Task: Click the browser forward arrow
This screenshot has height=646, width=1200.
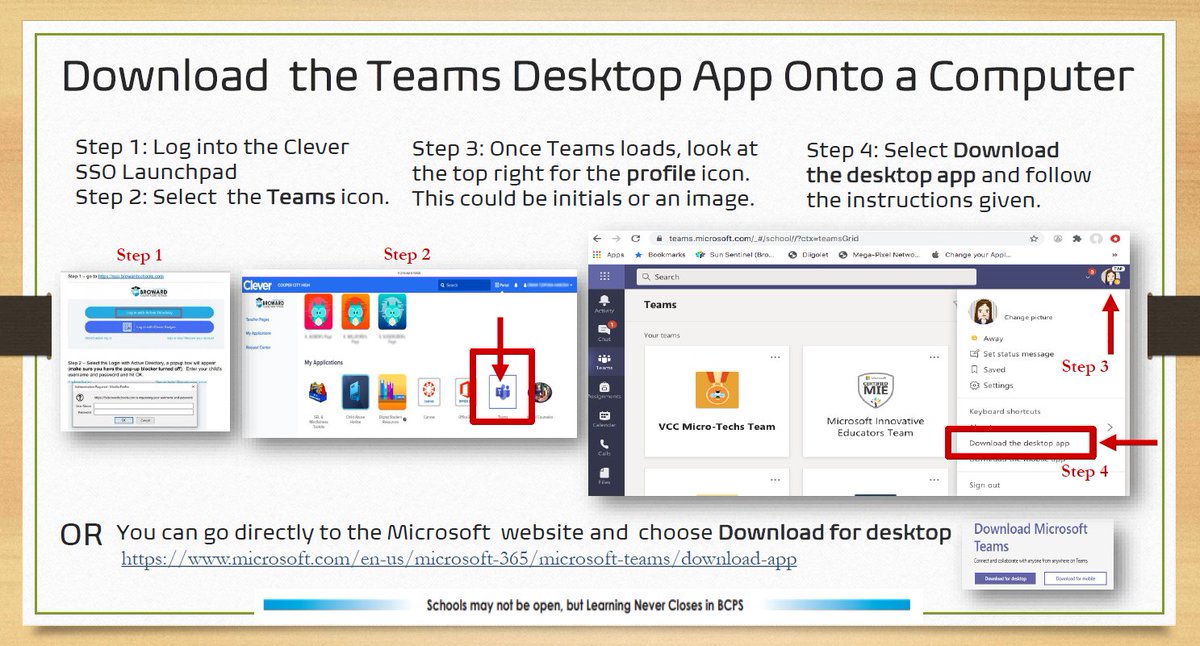Action: point(616,238)
